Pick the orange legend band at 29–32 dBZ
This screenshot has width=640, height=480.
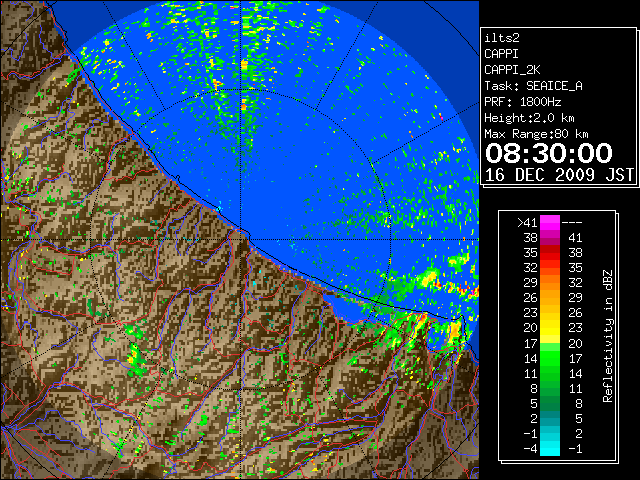[550, 282]
